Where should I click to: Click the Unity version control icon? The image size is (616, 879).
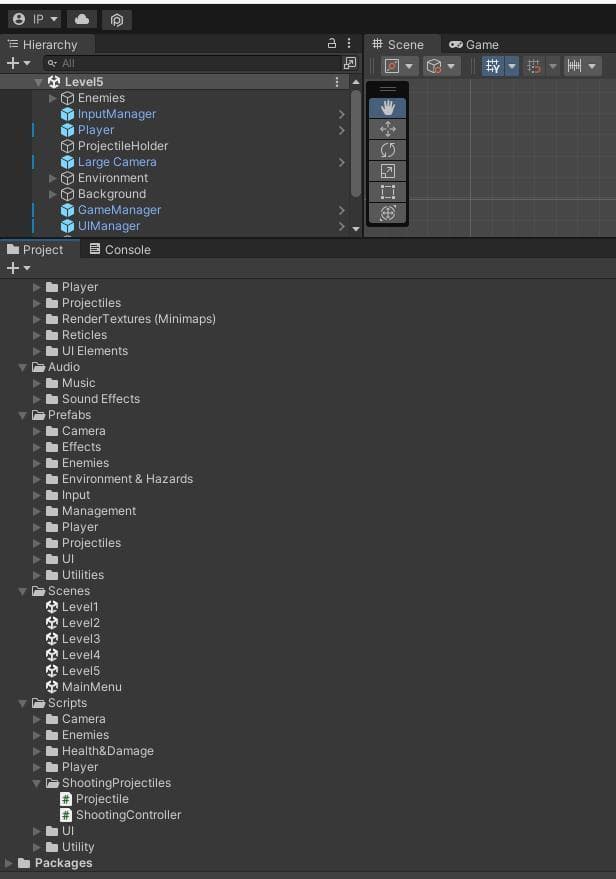117,20
